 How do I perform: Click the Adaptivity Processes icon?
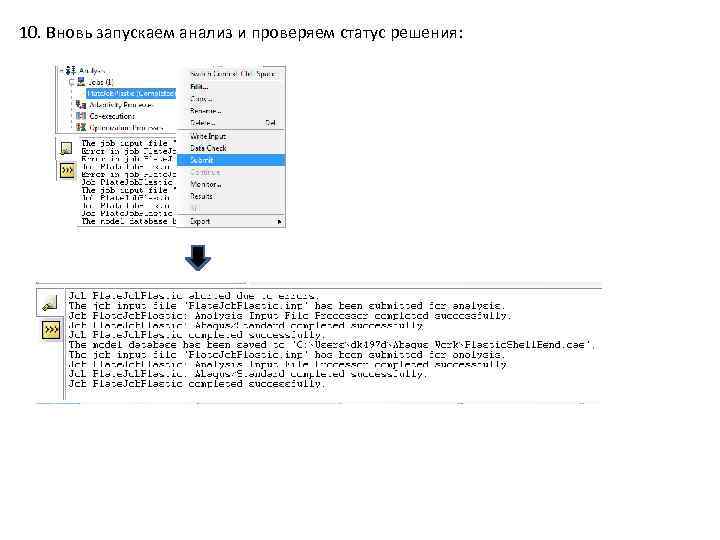pos(81,105)
